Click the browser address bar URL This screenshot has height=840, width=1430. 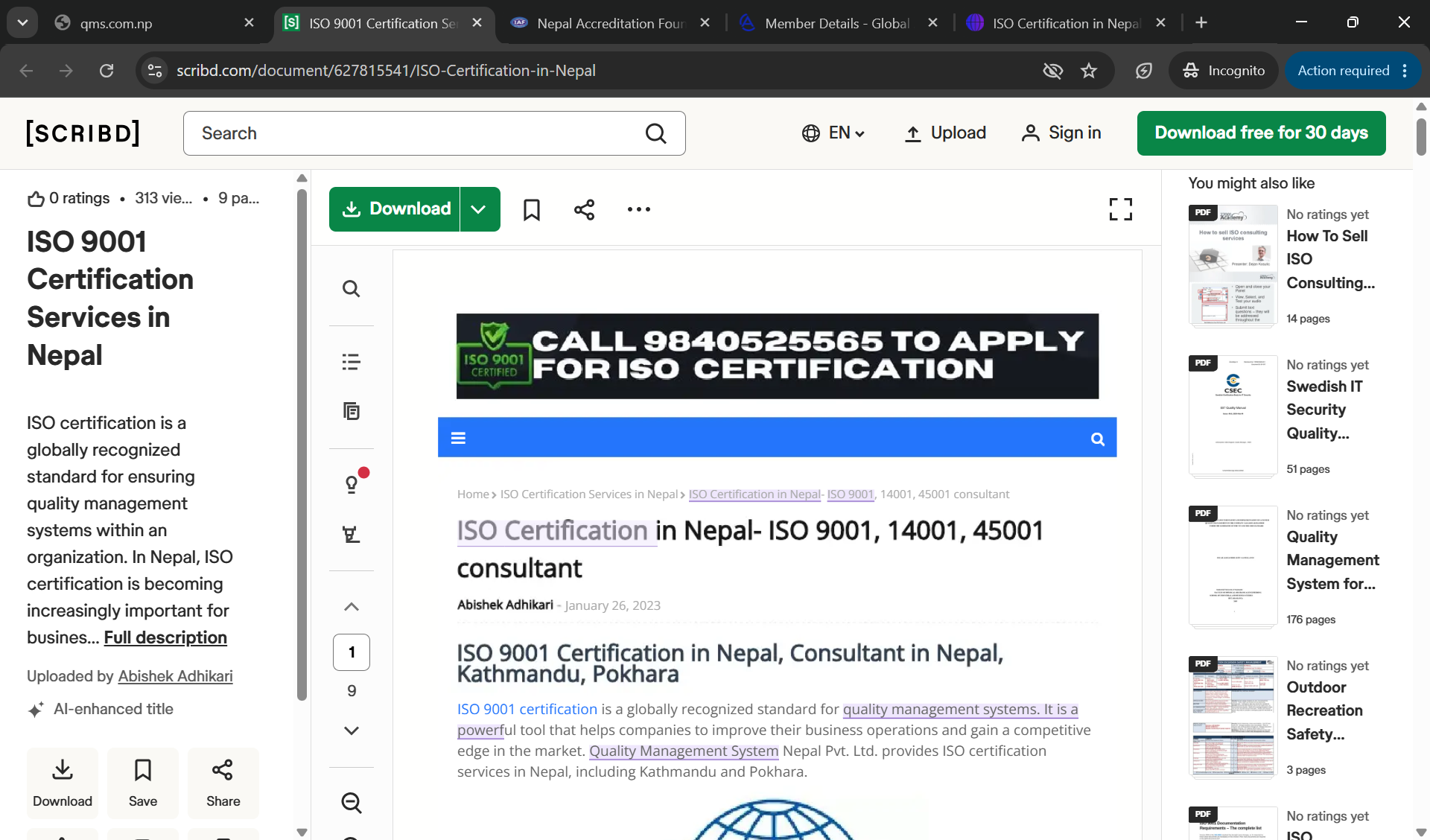pyautogui.click(x=386, y=71)
